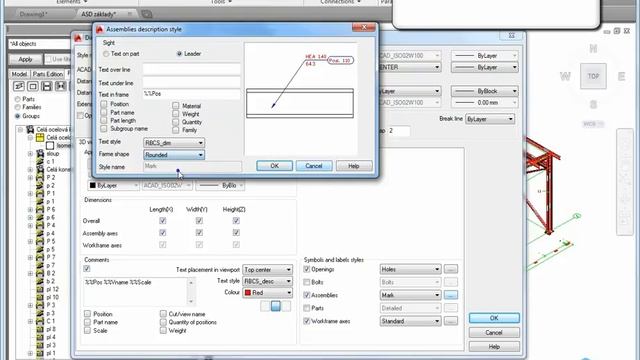The image size is (640, 360).
Task: Click the W direction on the ViewCube compass
Action: click(565, 76)
